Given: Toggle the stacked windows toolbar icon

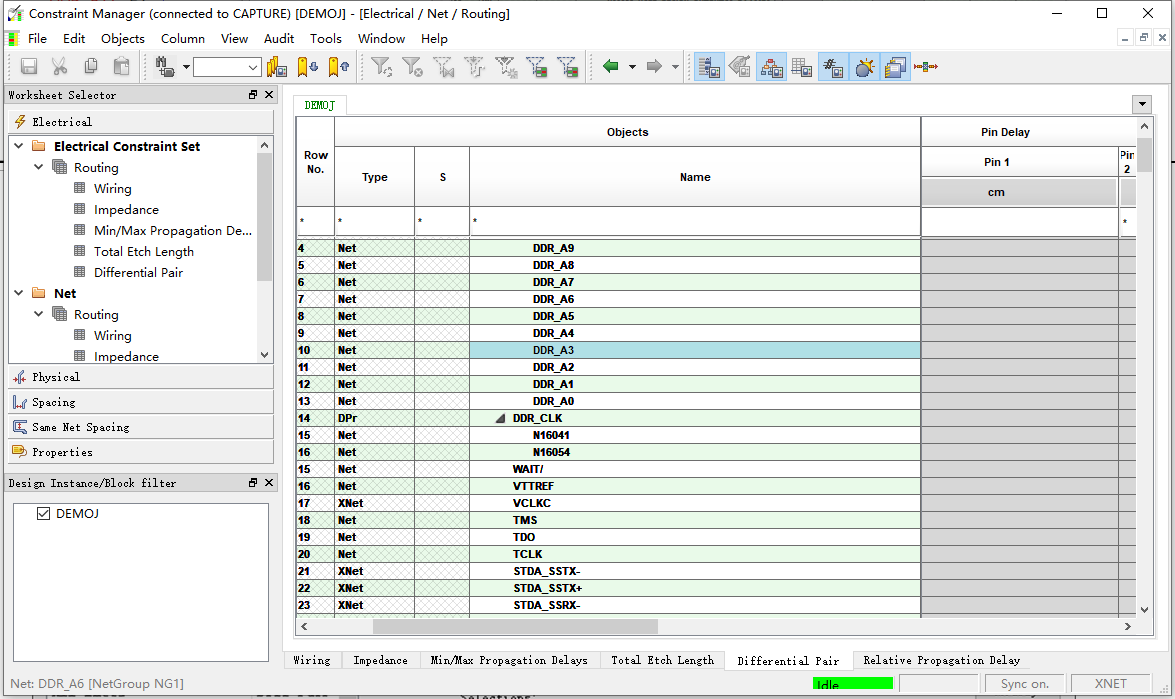Looking at the screenshot, I should pyautogui.click(x=895, y=67).
